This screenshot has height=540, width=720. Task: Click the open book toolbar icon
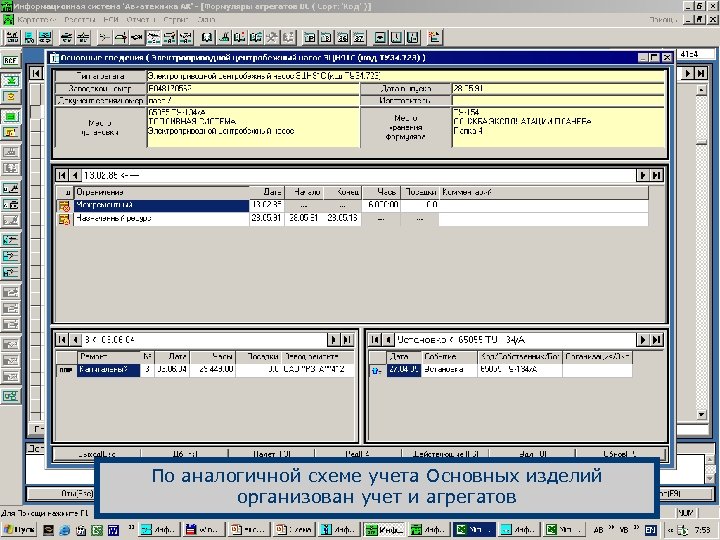pos(207,38)
